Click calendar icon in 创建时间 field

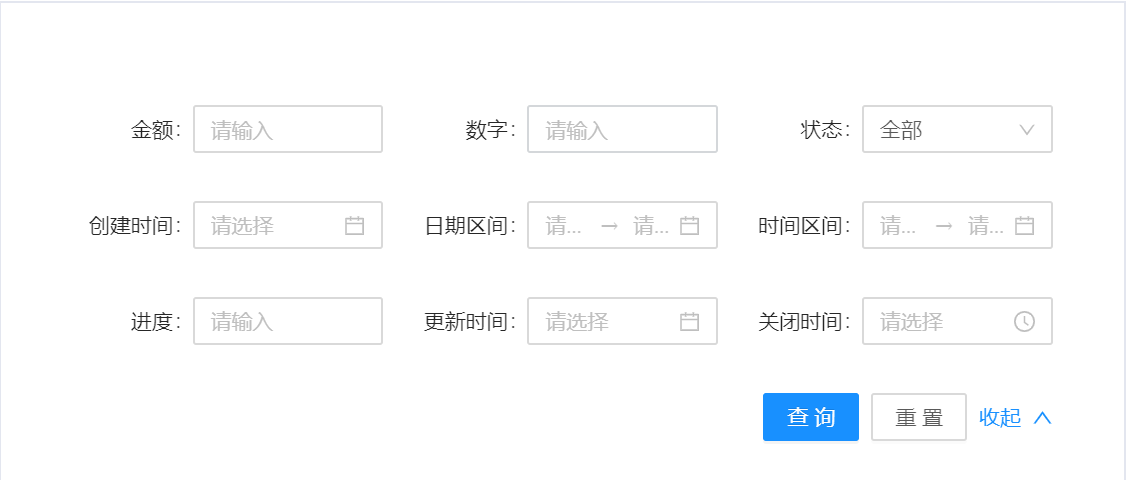click(355, 225)
